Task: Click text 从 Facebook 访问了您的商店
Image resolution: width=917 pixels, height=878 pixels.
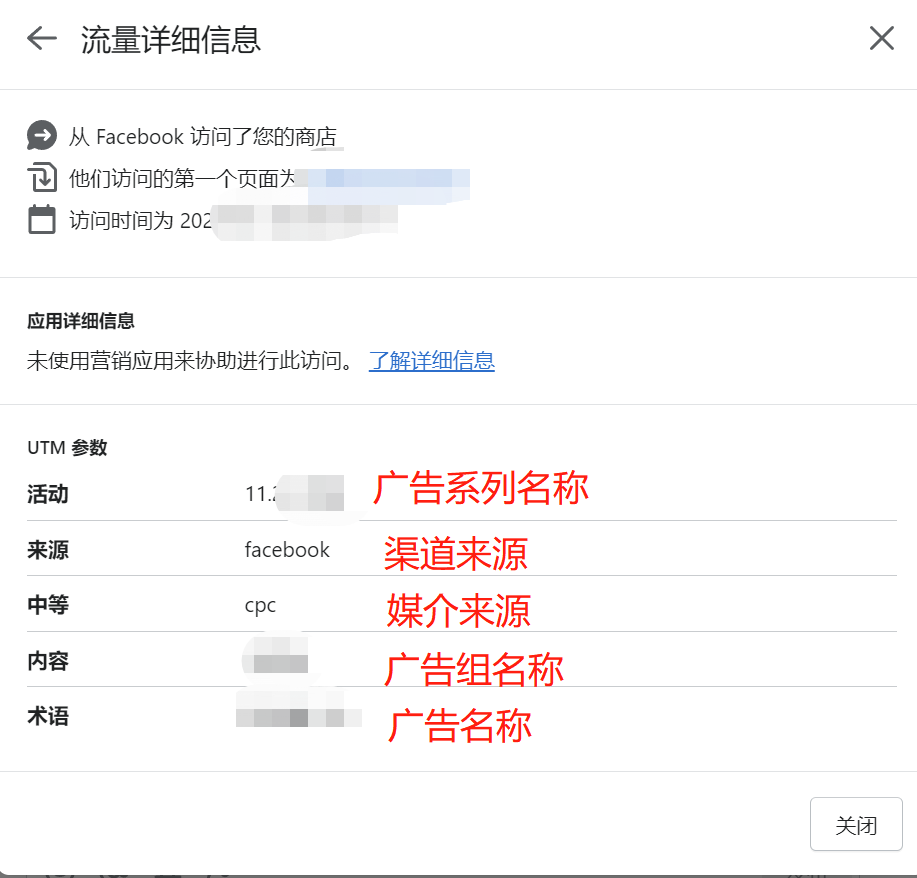Action: pos(203,137)
